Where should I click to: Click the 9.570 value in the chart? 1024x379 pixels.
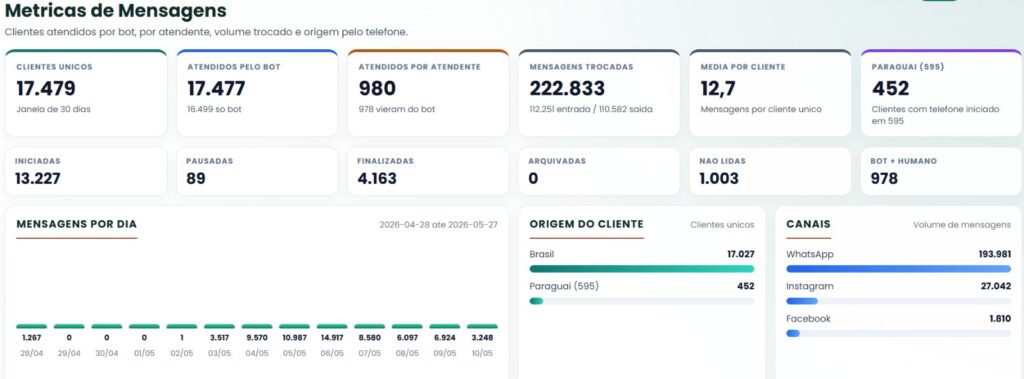point(257,338)
